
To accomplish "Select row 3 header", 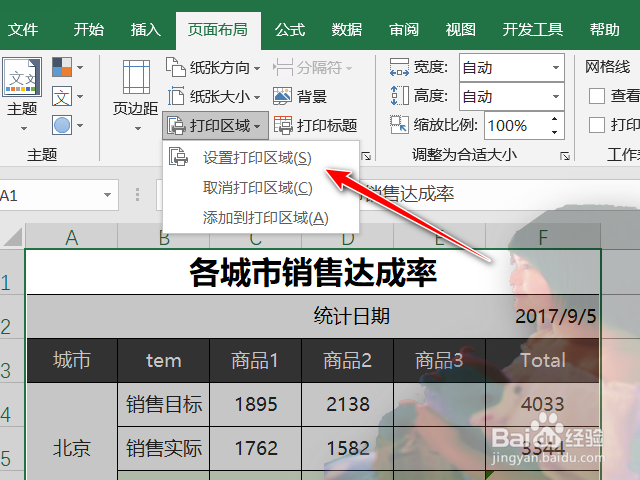I will (x=12, y=360).
